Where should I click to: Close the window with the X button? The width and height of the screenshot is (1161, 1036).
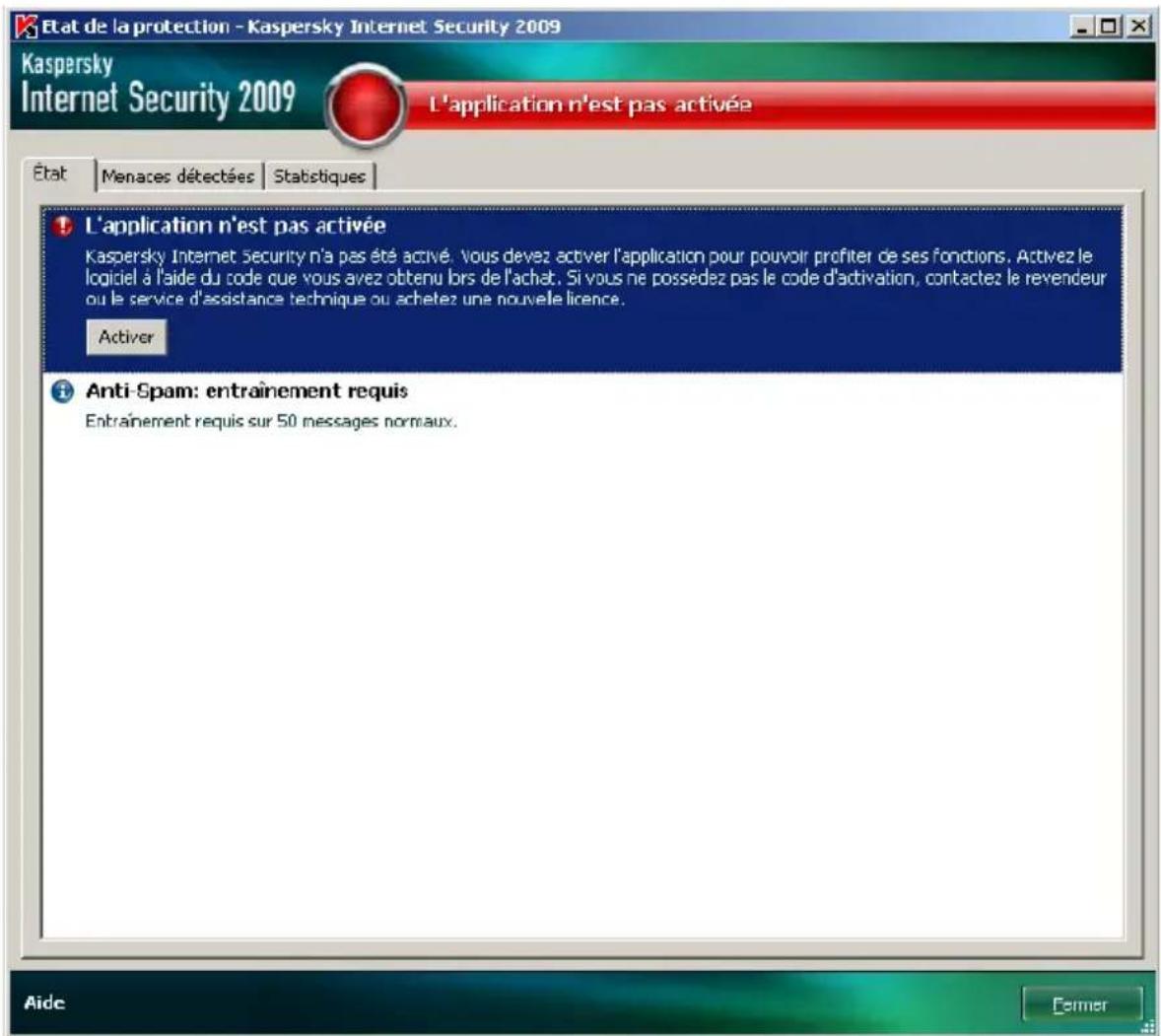click(1137, 27)
